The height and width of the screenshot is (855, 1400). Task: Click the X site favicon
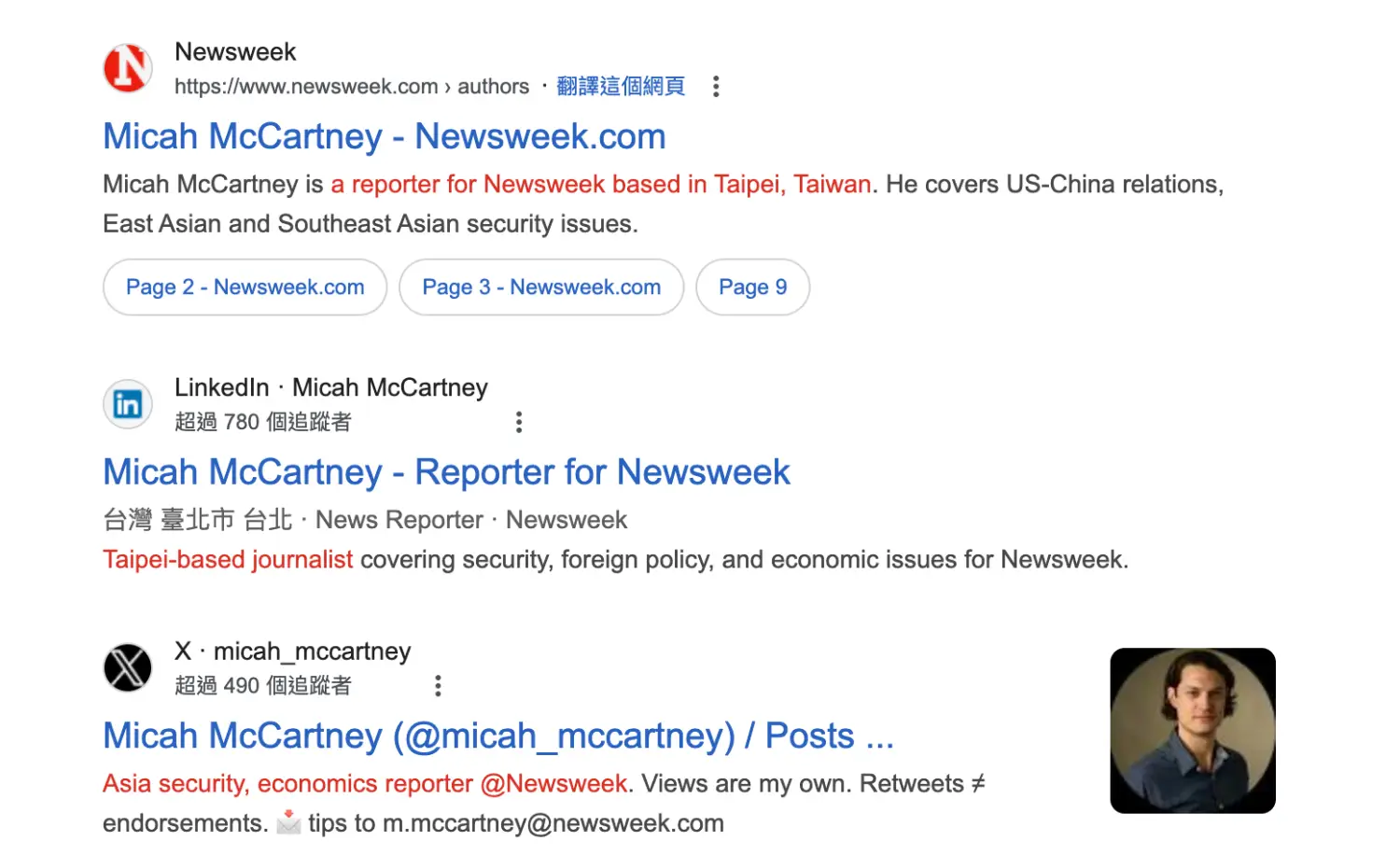click(x=128, y=667)
